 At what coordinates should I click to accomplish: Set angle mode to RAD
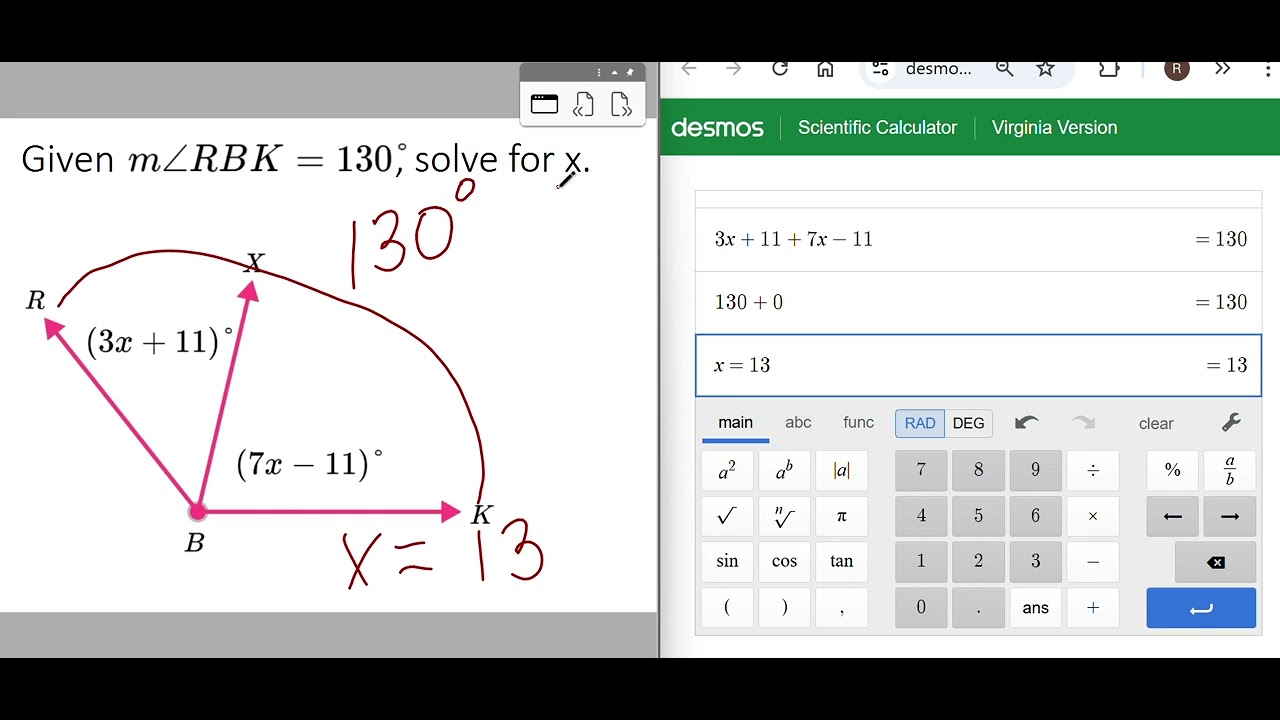[x=920, y=423]
